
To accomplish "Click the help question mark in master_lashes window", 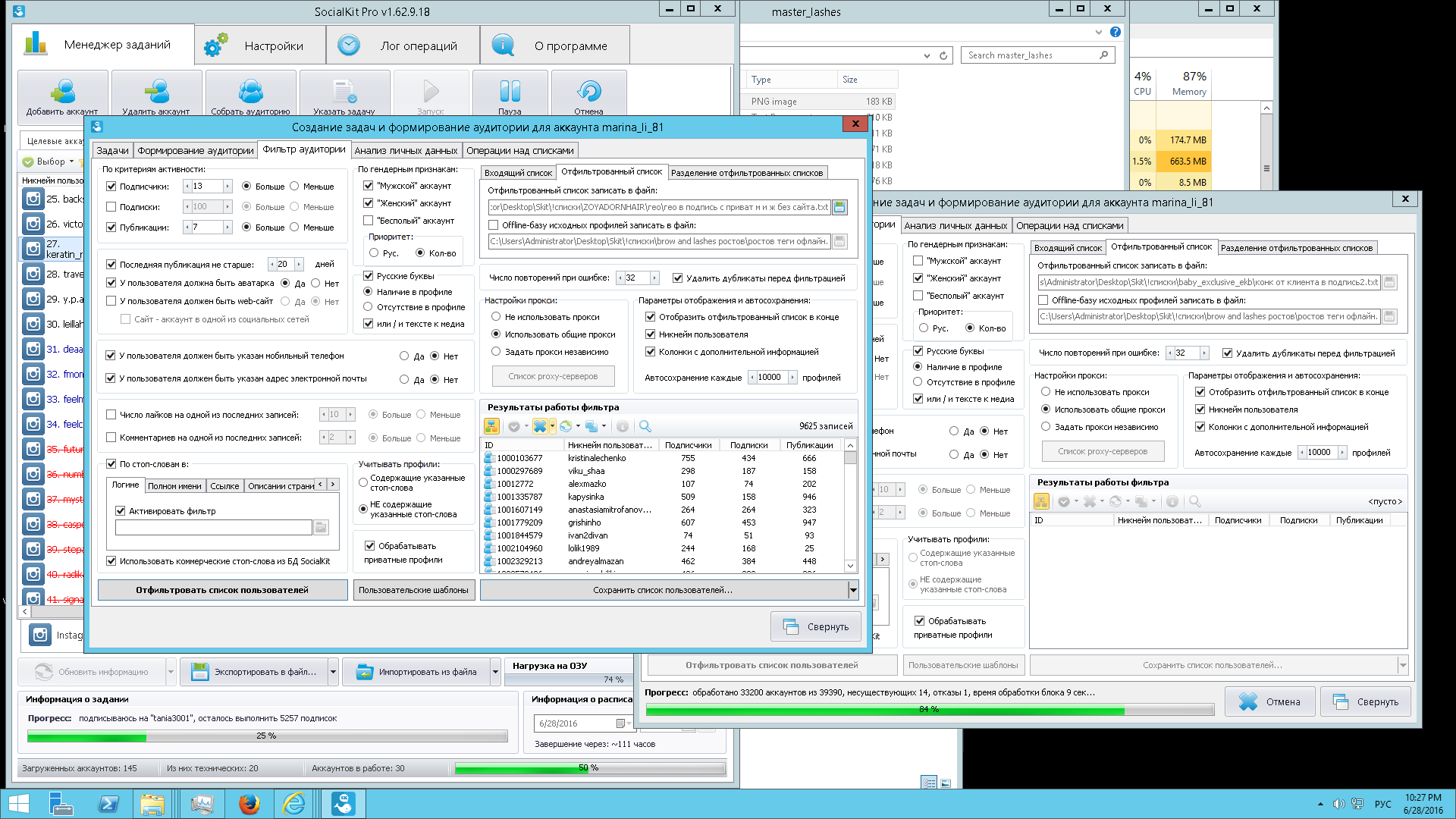I will click(1116, 32).
